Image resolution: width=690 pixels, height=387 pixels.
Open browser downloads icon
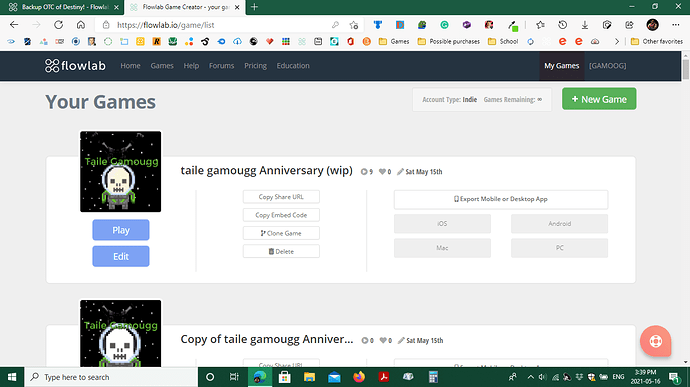(x=585, y=25)
